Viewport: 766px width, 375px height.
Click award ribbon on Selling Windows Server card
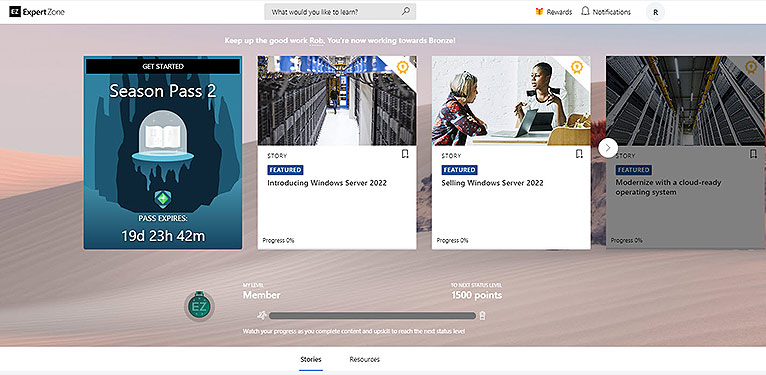pos(577,67)
